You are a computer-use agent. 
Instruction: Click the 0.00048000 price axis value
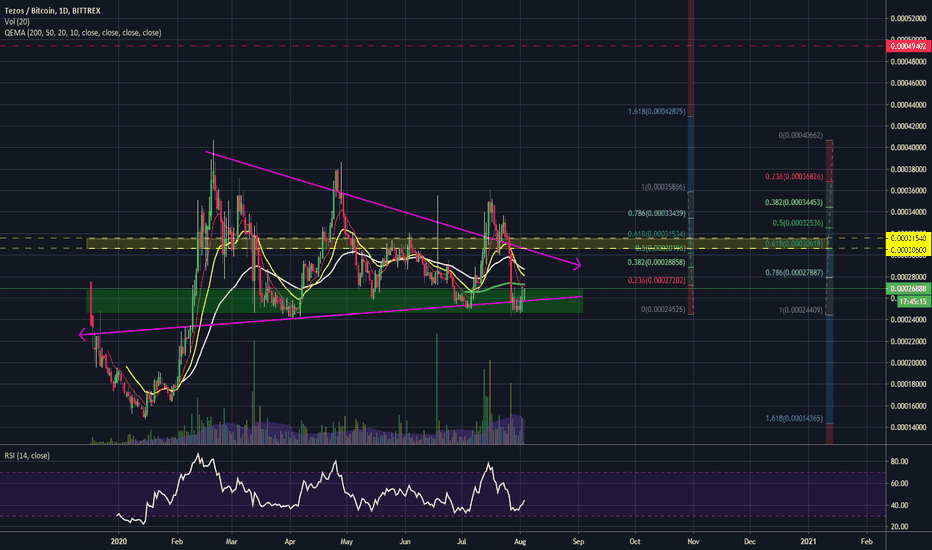[908, 61]
